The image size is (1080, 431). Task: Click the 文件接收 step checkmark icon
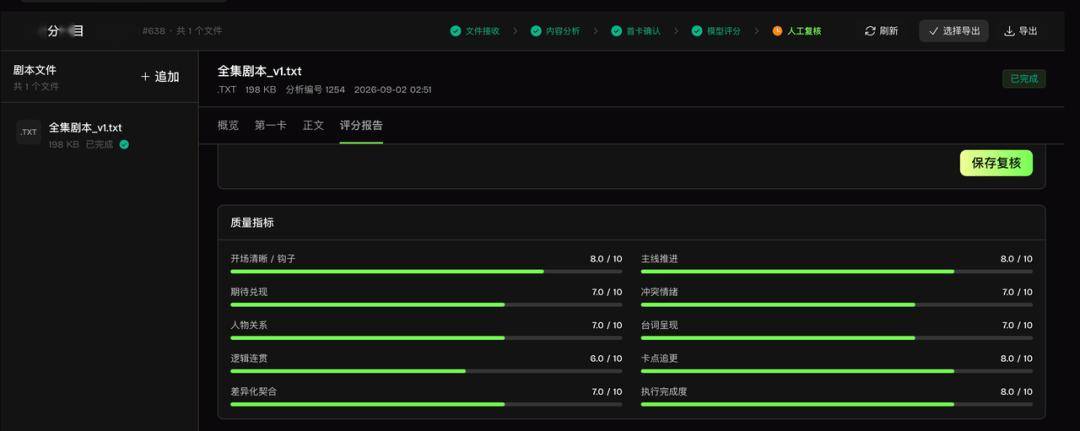[455, 31]
